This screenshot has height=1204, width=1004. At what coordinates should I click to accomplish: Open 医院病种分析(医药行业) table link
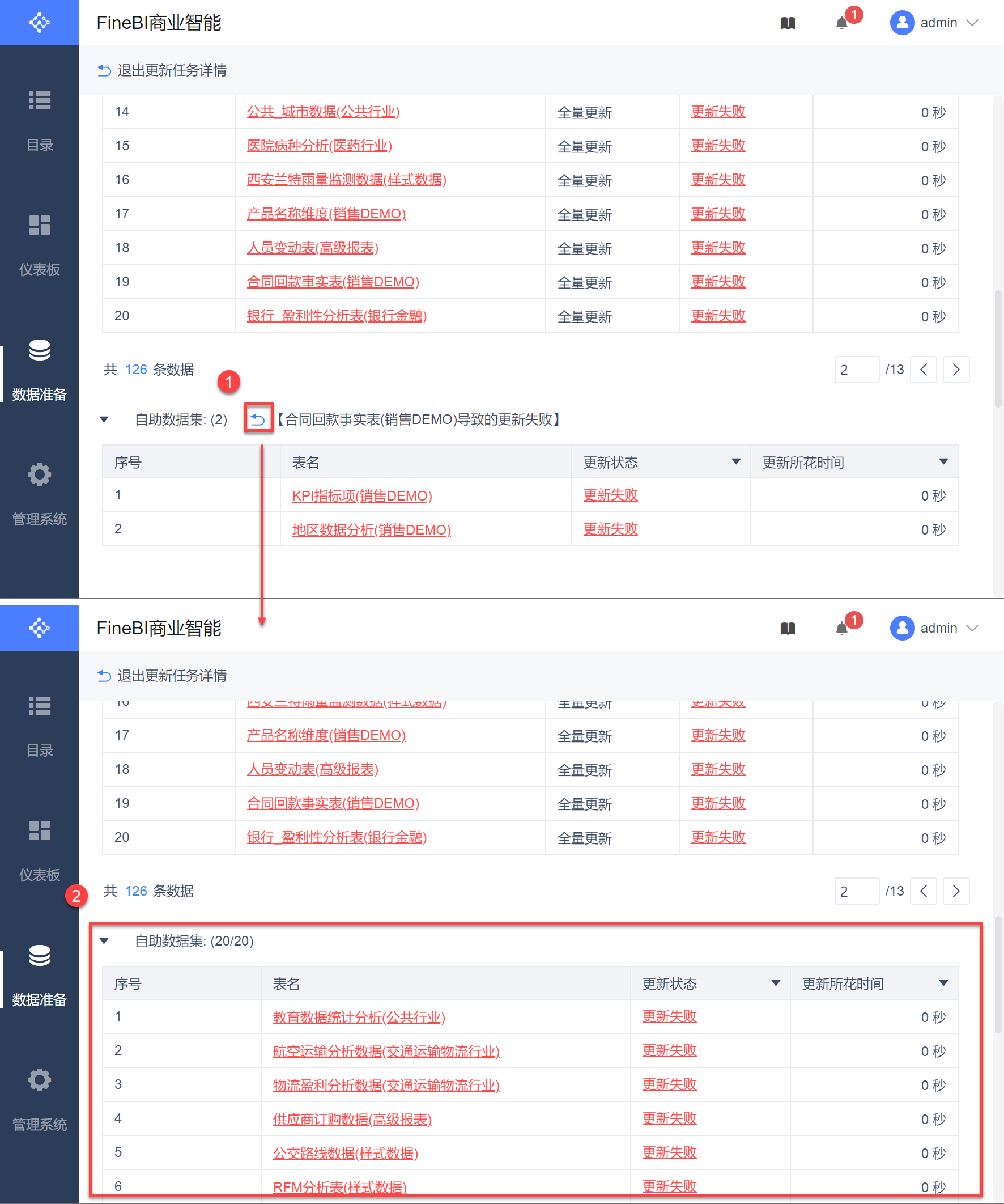pyautogui.click(x=319, y=145)
